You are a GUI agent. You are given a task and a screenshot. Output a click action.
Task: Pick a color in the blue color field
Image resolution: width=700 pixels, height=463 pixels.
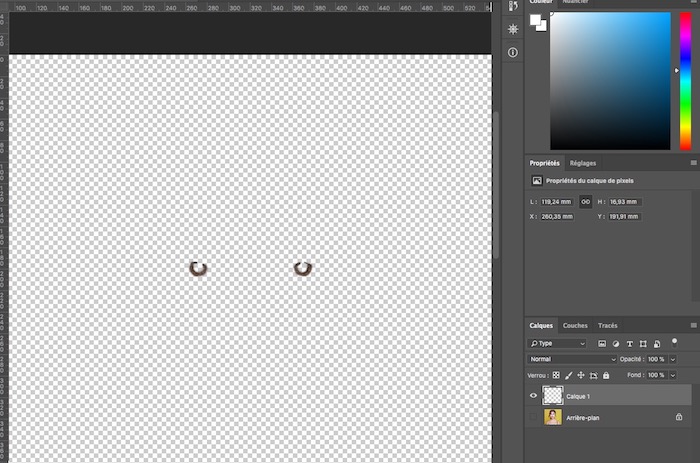(610, 81)
